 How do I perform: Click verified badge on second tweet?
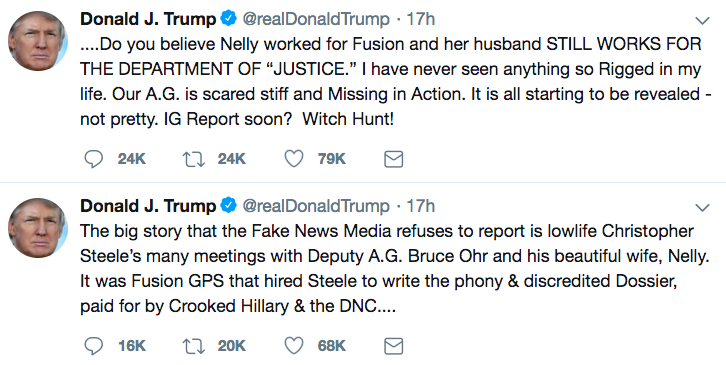[x=228, y=206]
